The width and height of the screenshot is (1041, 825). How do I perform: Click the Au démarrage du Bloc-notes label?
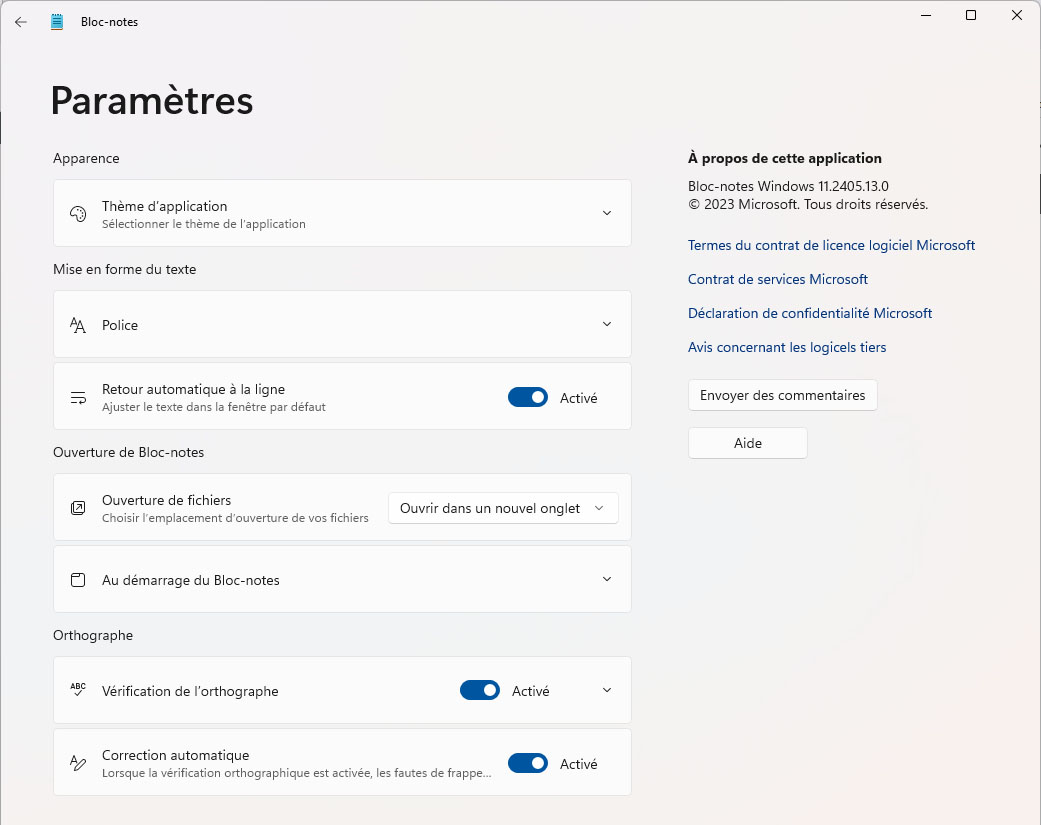tap(191, 580)
